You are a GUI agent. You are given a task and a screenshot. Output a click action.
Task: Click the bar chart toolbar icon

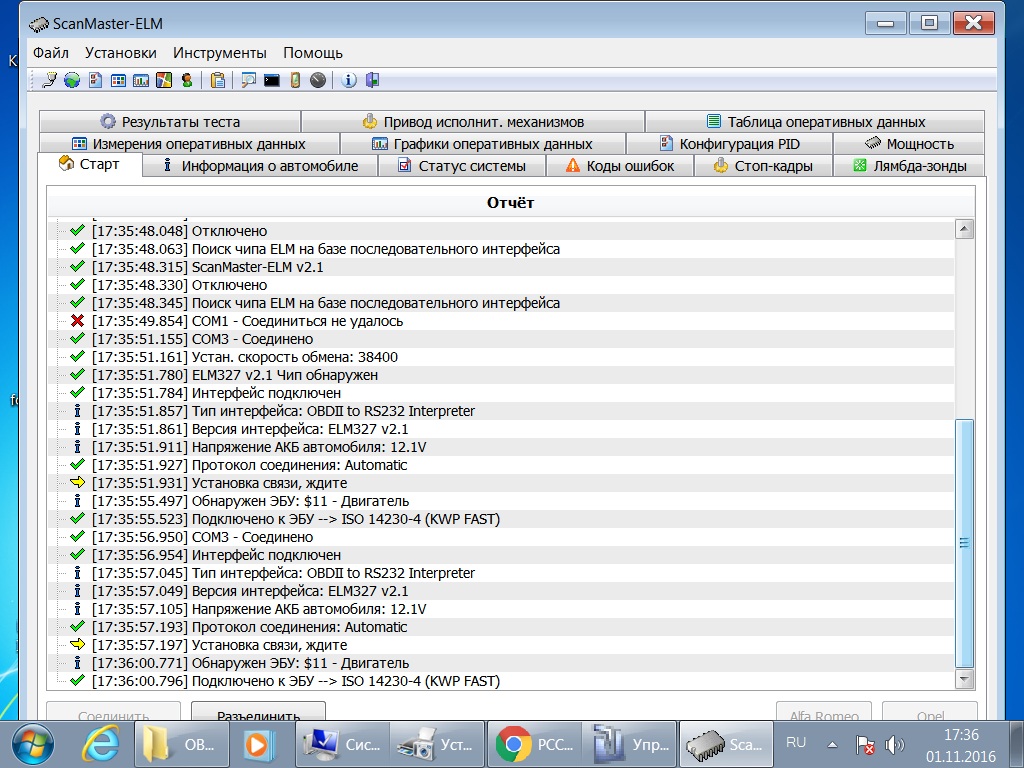141,80
